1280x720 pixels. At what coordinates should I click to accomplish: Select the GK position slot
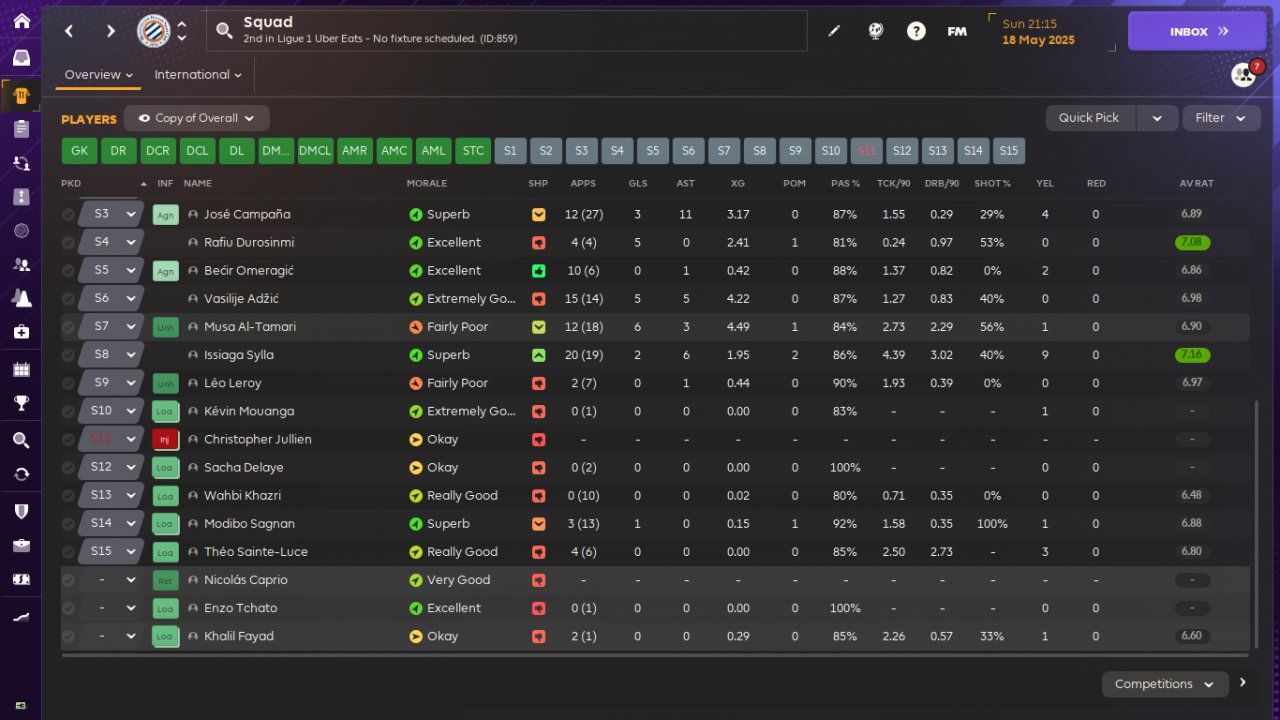tap(79, 151)
